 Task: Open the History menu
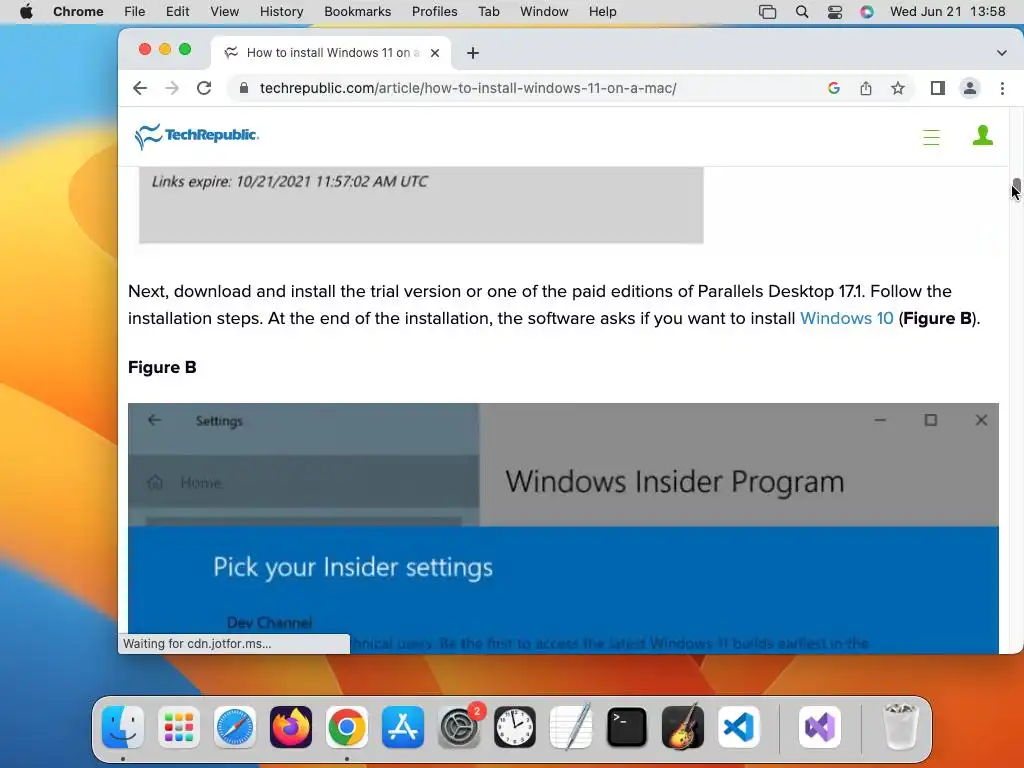(281, 12)
